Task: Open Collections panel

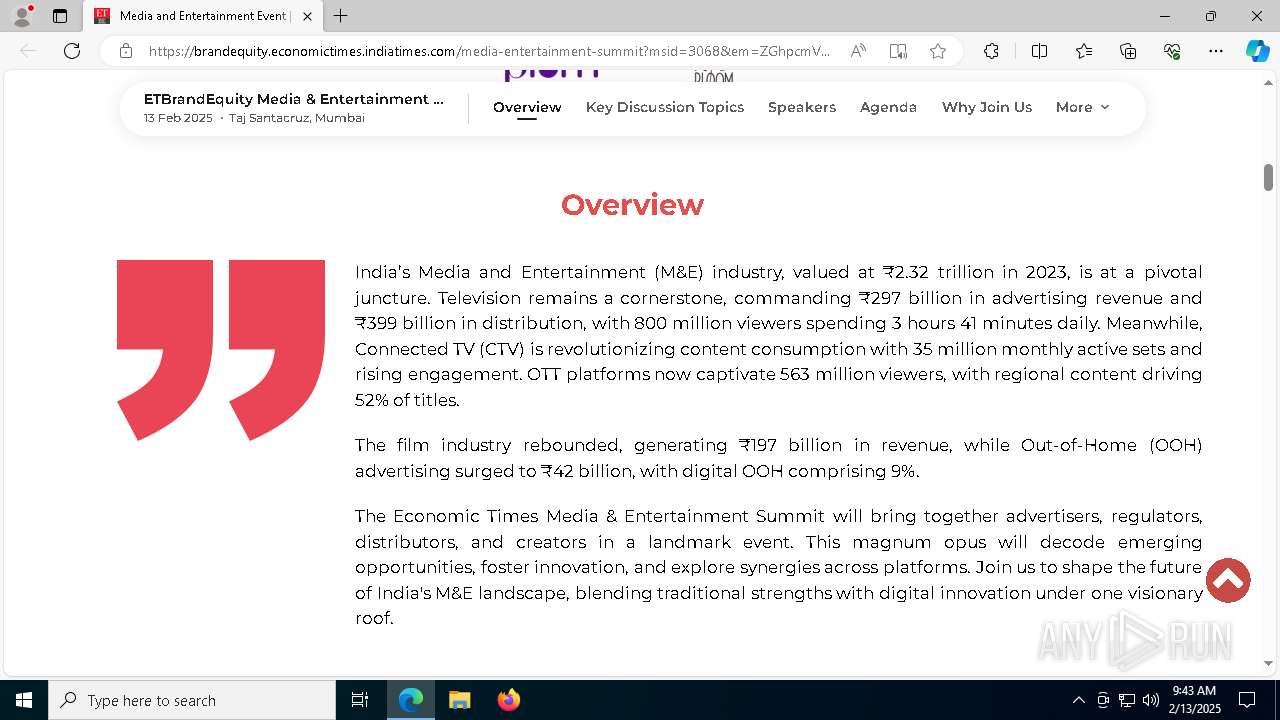Action: click(x=1128, y=51)
